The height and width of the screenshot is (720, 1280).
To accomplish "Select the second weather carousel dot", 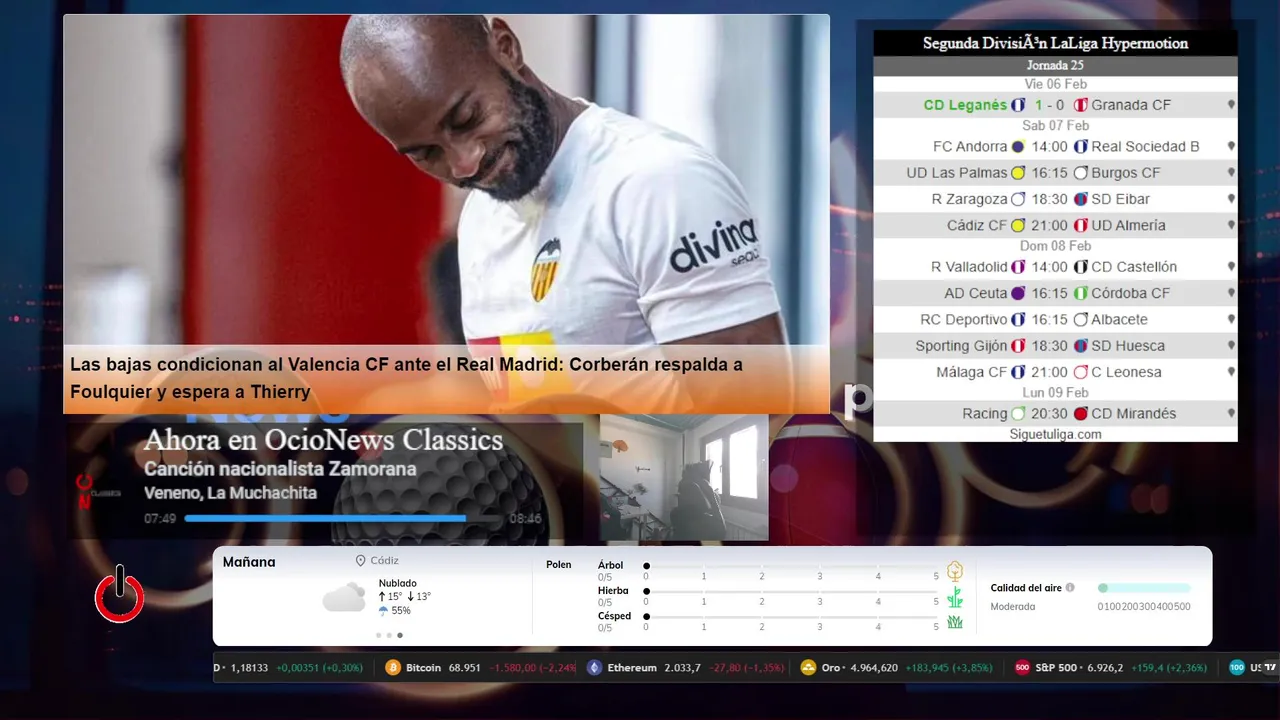I will click(x=389, y=635).
